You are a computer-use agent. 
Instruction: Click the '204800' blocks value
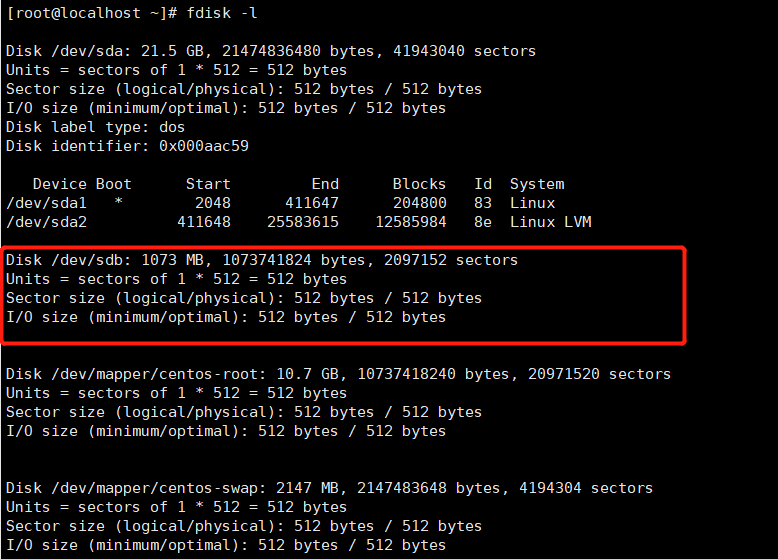tap(419, 203)
